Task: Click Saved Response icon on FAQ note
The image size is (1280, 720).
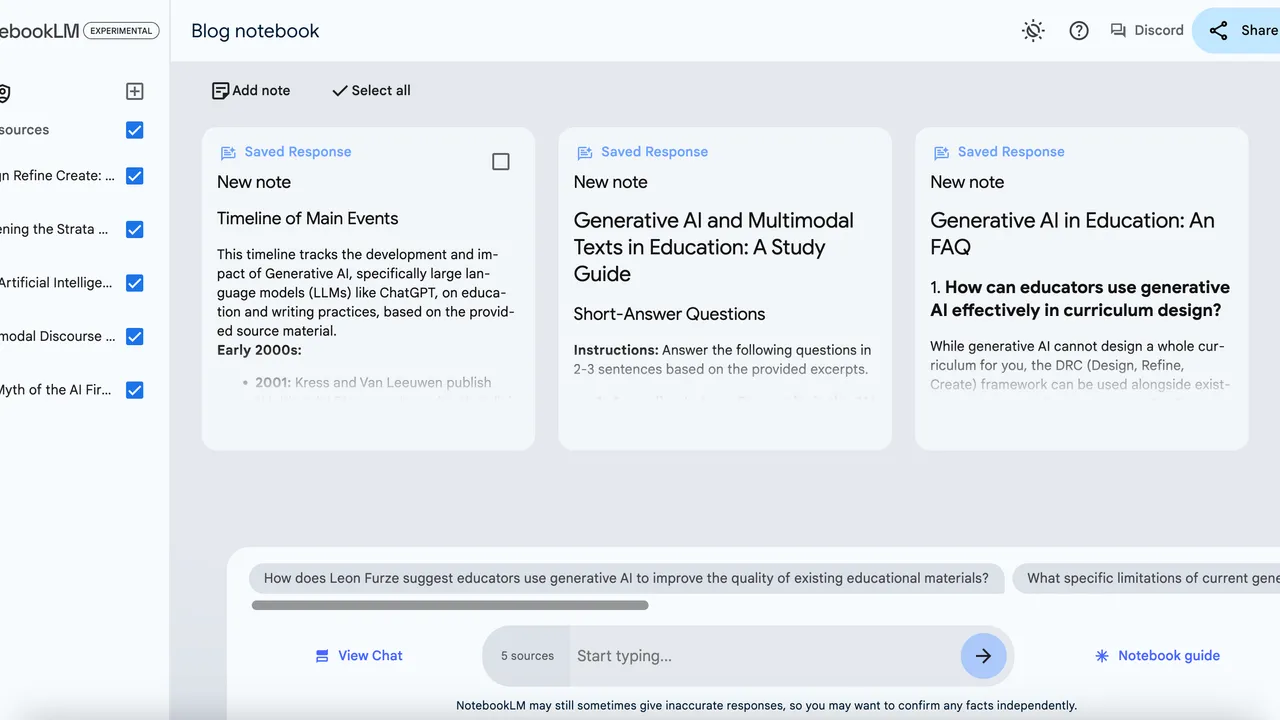Action: point(941,152)
